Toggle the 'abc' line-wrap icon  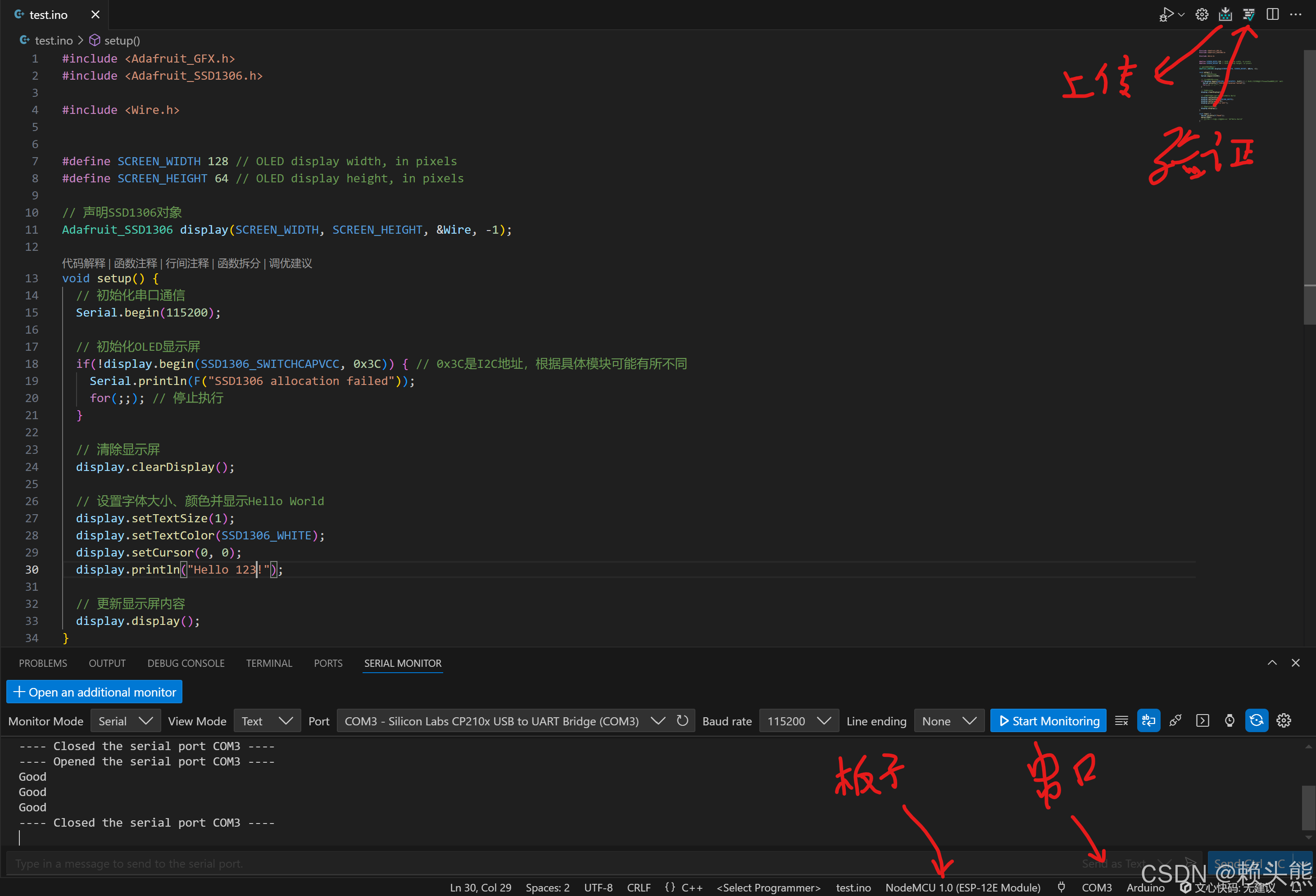[1148, 720]
